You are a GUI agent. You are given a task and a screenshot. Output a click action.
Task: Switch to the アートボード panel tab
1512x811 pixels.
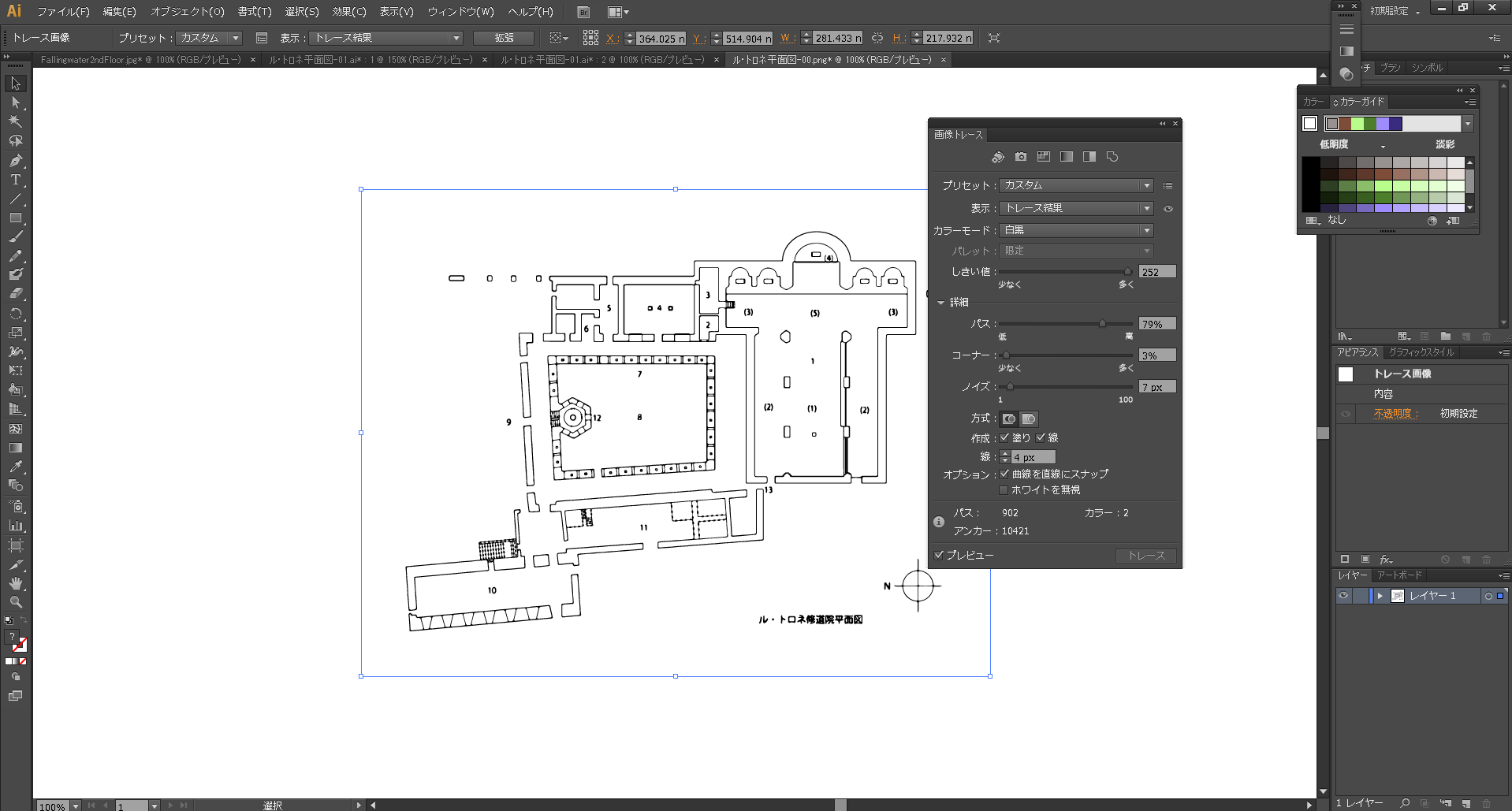coord(1399,575)
